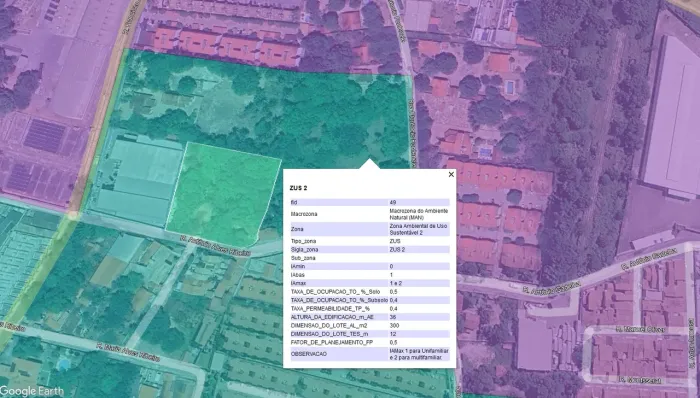Click the ALTURA_DA_EDIFICACAO_m_AE label
The height and width of the screenshot is (398, 700).
point(332,317)
